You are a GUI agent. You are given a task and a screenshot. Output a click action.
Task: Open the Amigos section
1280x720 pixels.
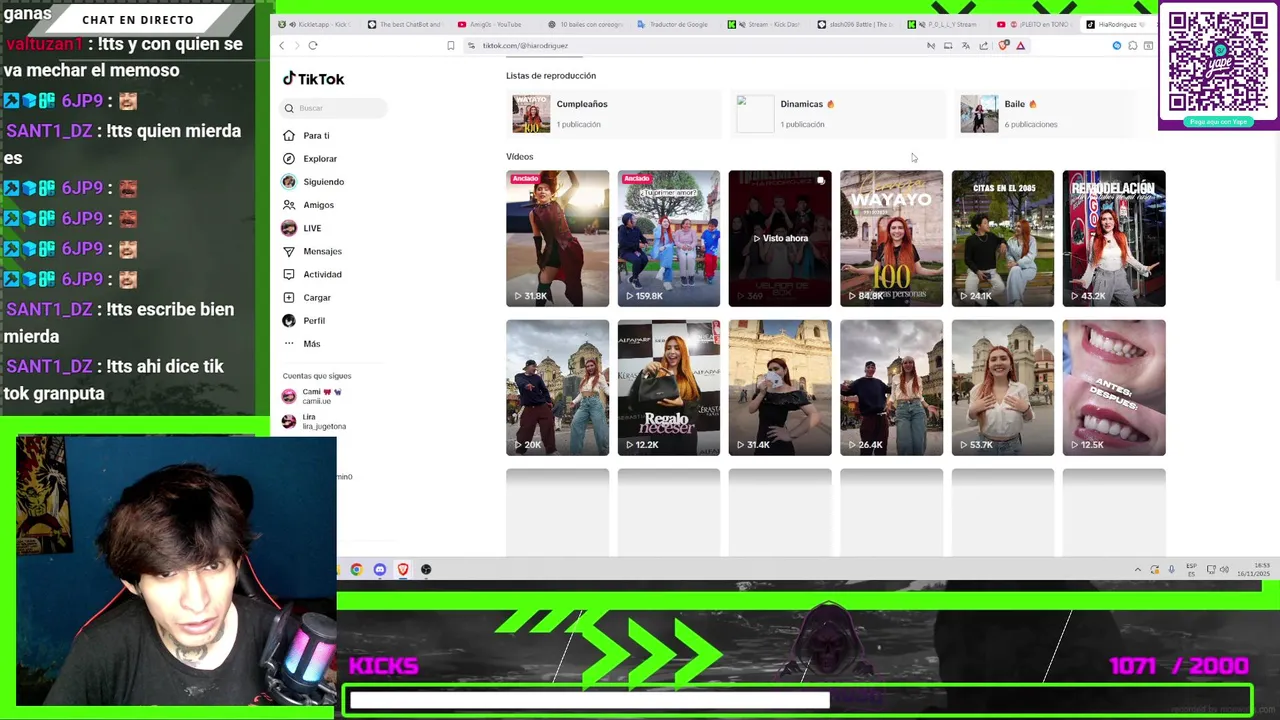(308, 205)
